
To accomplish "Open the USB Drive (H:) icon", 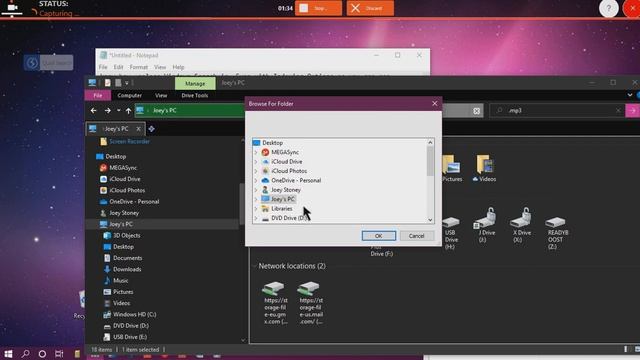I will coord(451,233).
